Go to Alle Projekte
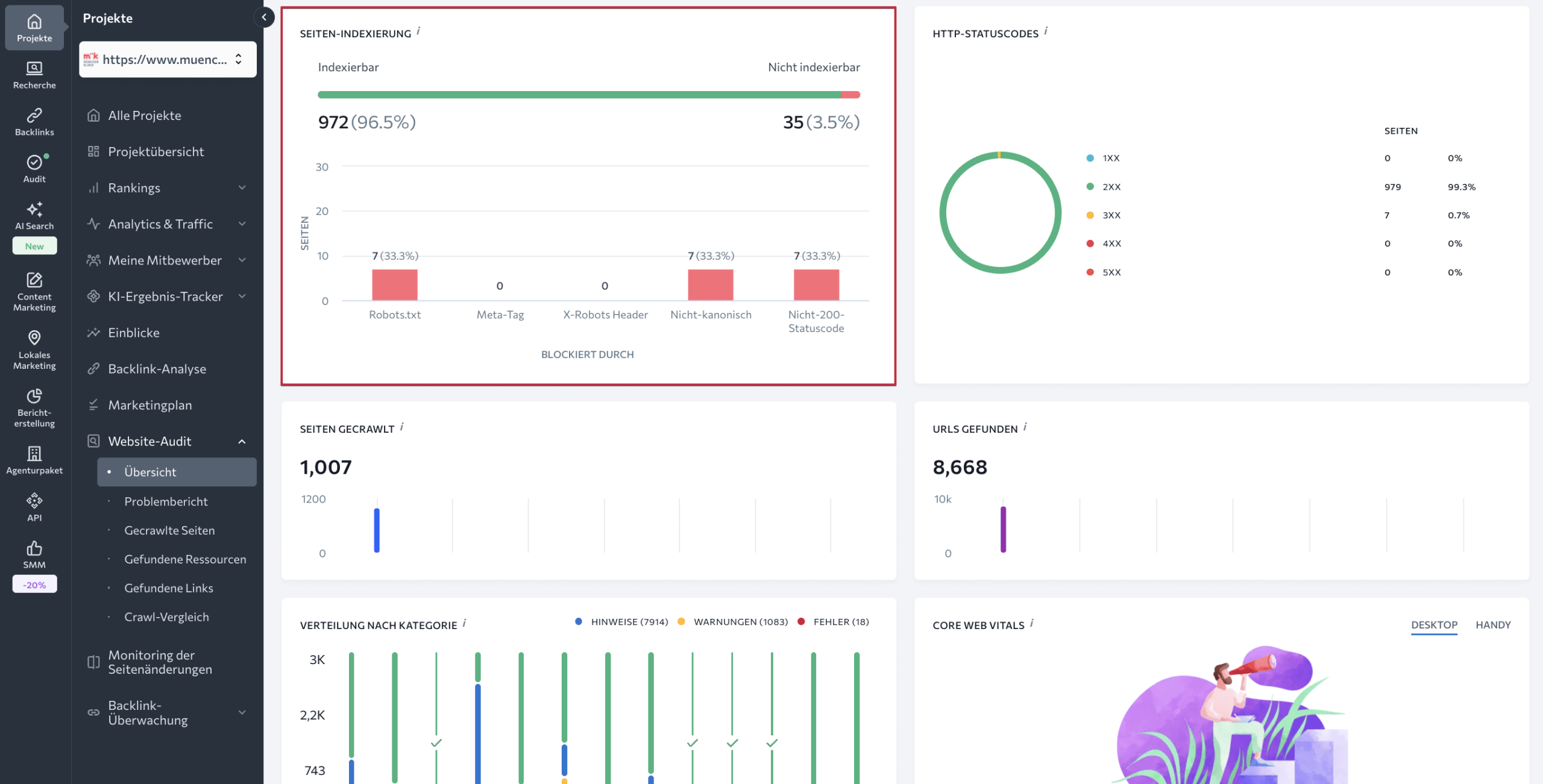This screenshot has width=1543, height=784. click(x=145, y=116)
